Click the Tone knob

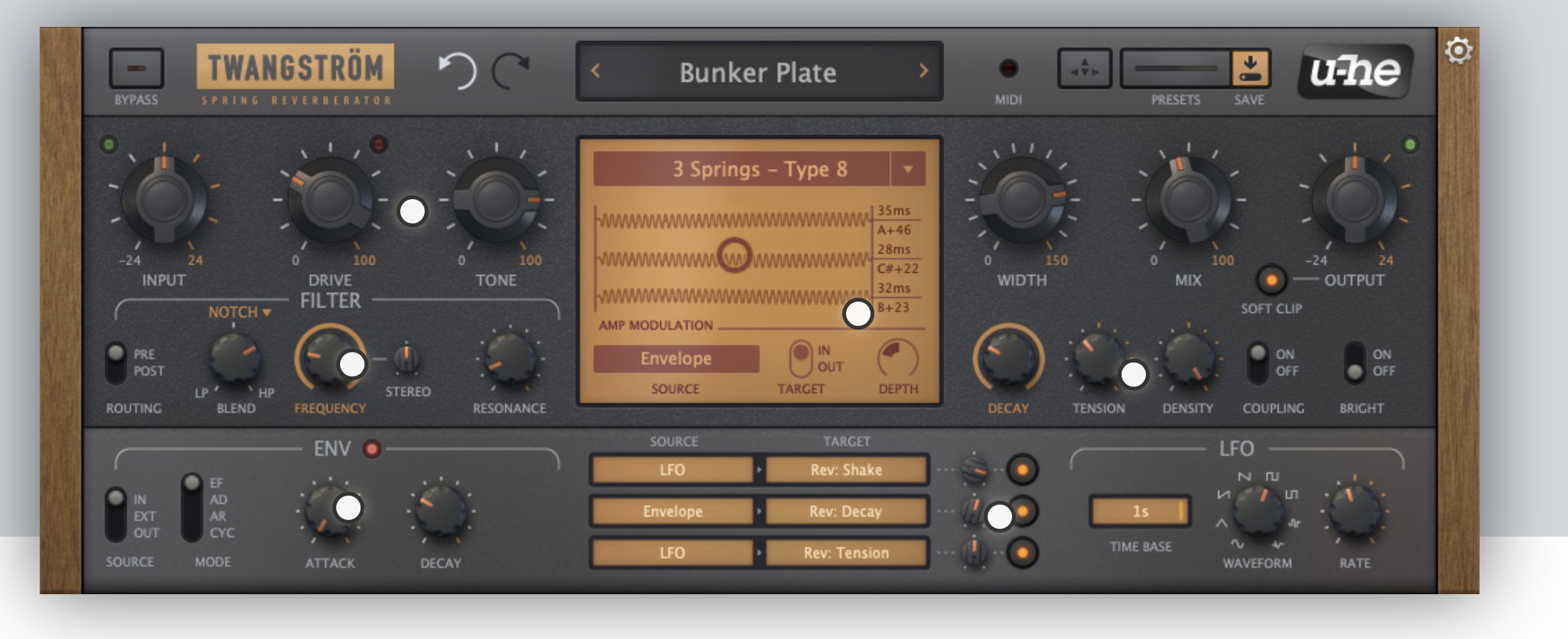[x=496, y=199]
